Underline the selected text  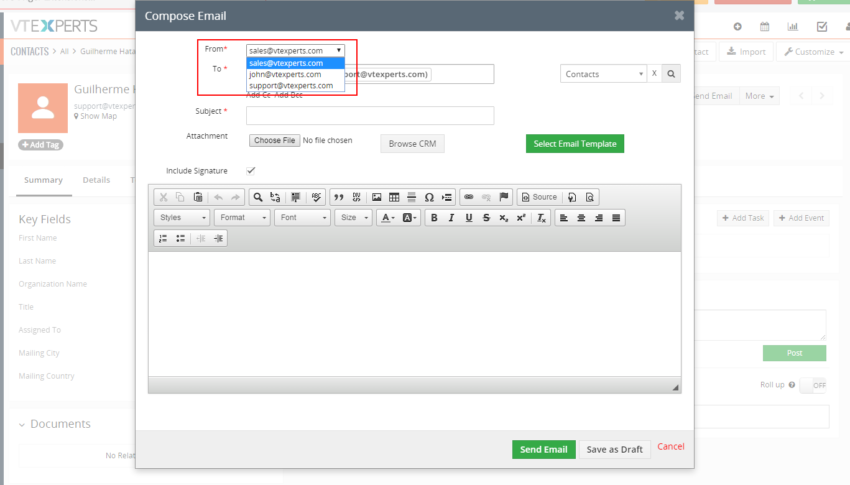(x=468, y=218)
